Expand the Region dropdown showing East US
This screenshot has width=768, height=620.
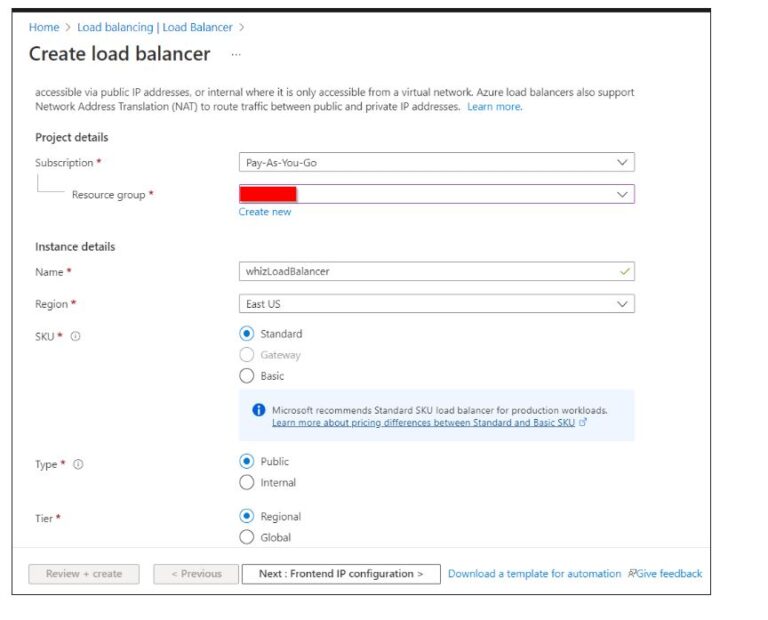[x=436, y=304]
